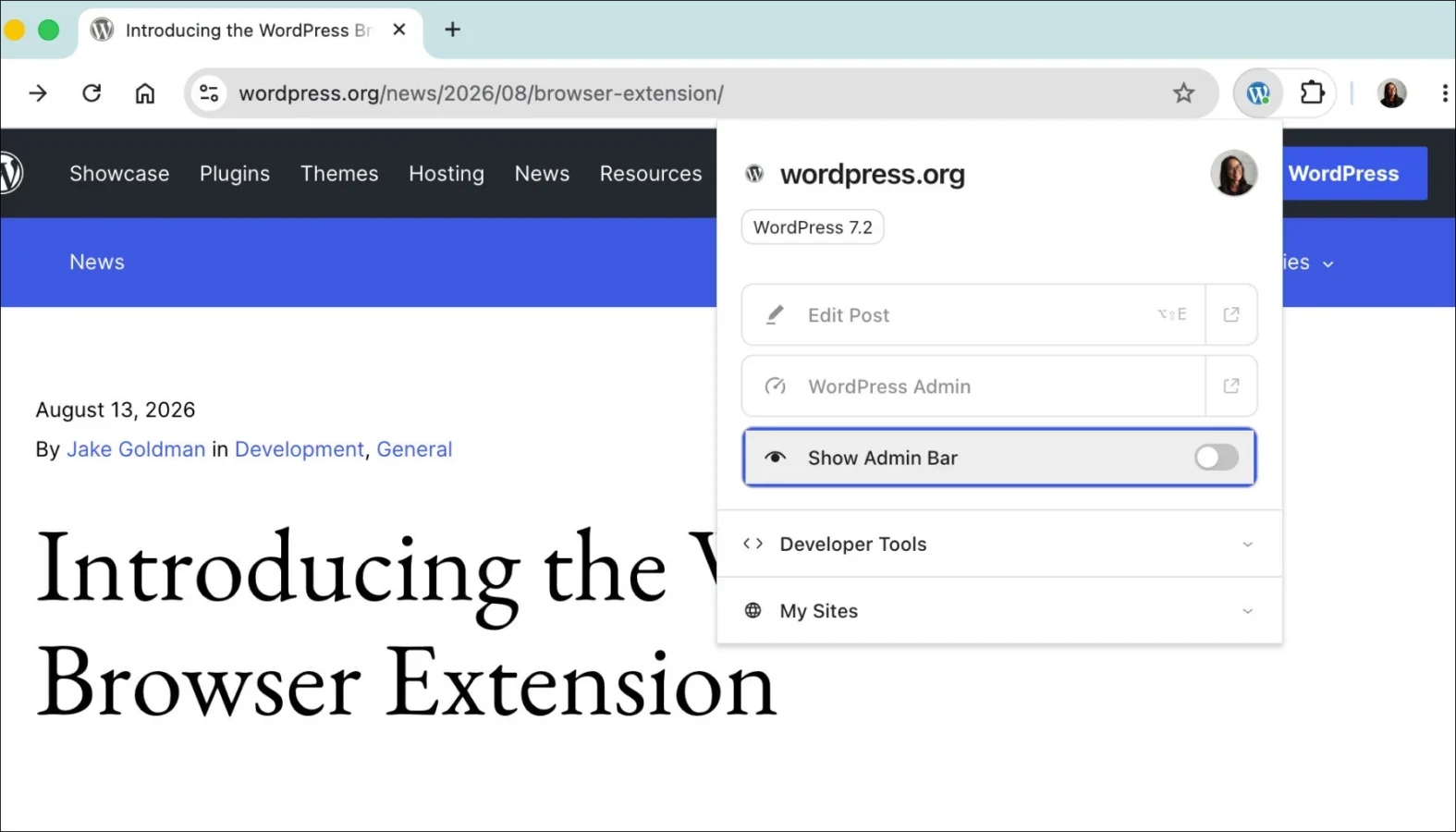
Task: Click the WordPress extension icon in toolbar
Action: pyautogui.click(x=1258, y=92)
